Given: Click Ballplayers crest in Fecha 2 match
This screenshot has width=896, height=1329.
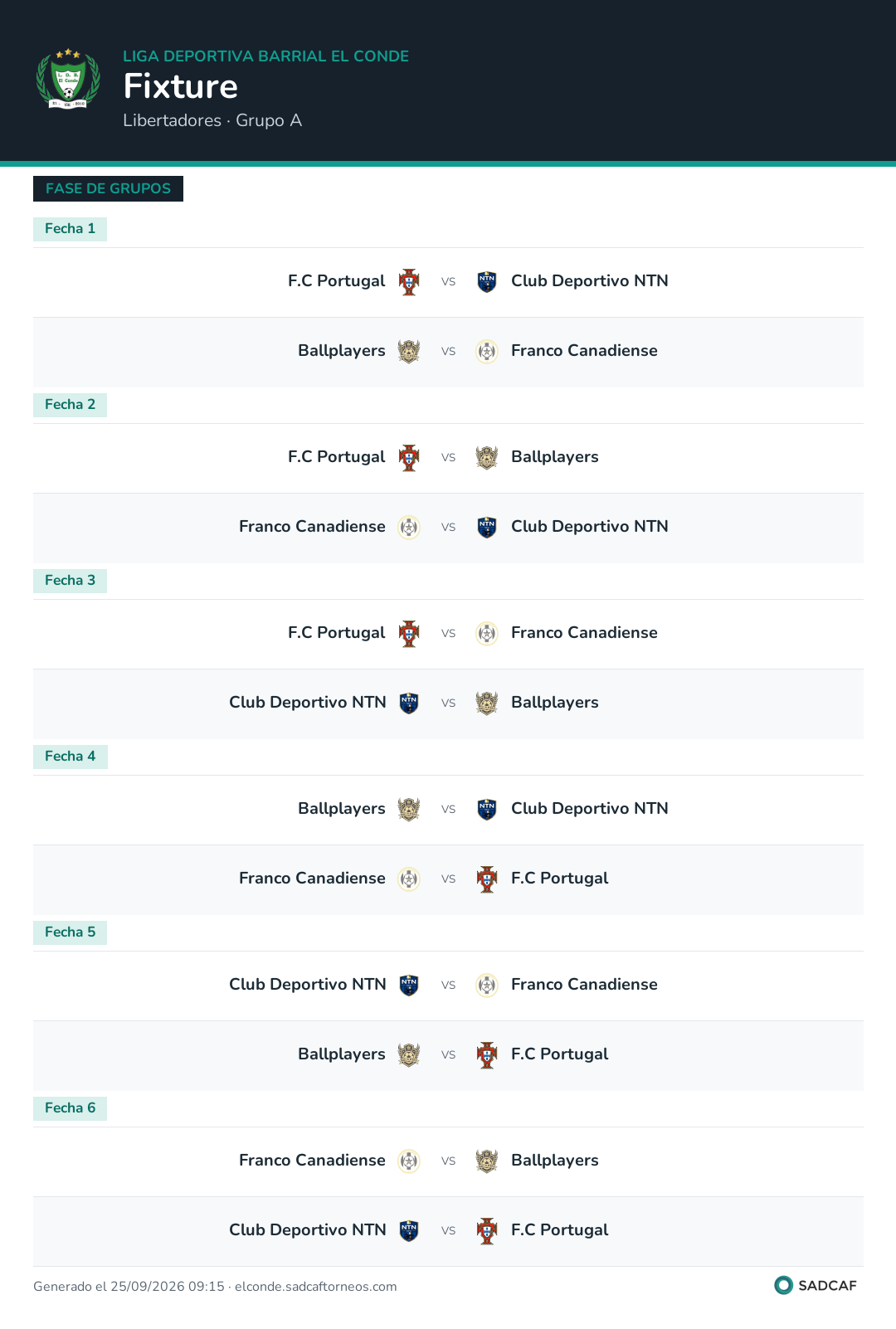Looking at the screenshot, I should [487, 458].
